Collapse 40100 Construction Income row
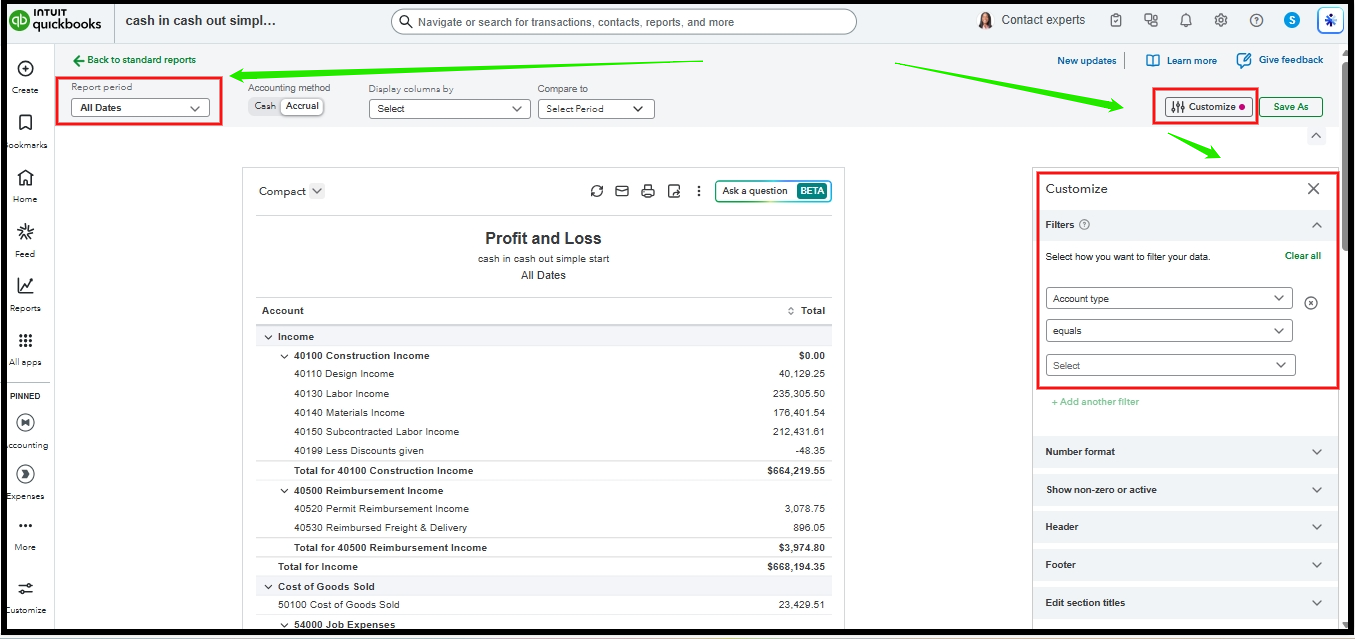Screen dimensions: 1355x639 pyautogui.click(x=284, y=356)
